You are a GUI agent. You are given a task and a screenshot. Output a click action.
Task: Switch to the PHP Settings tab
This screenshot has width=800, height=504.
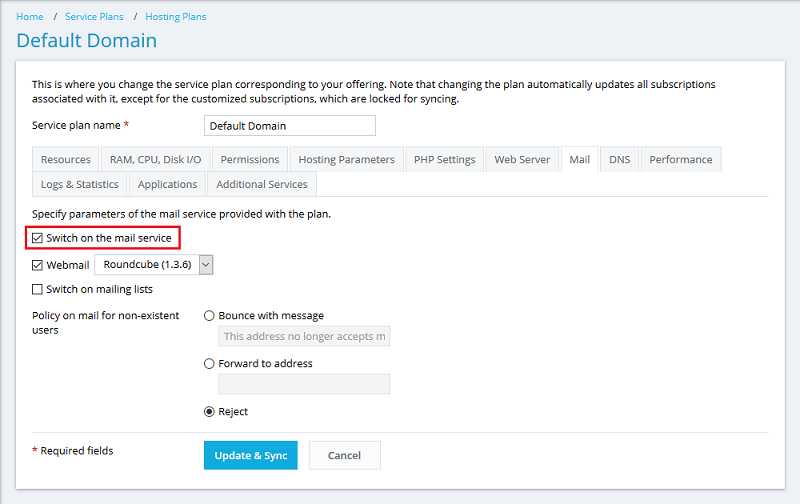pos(444,160)
